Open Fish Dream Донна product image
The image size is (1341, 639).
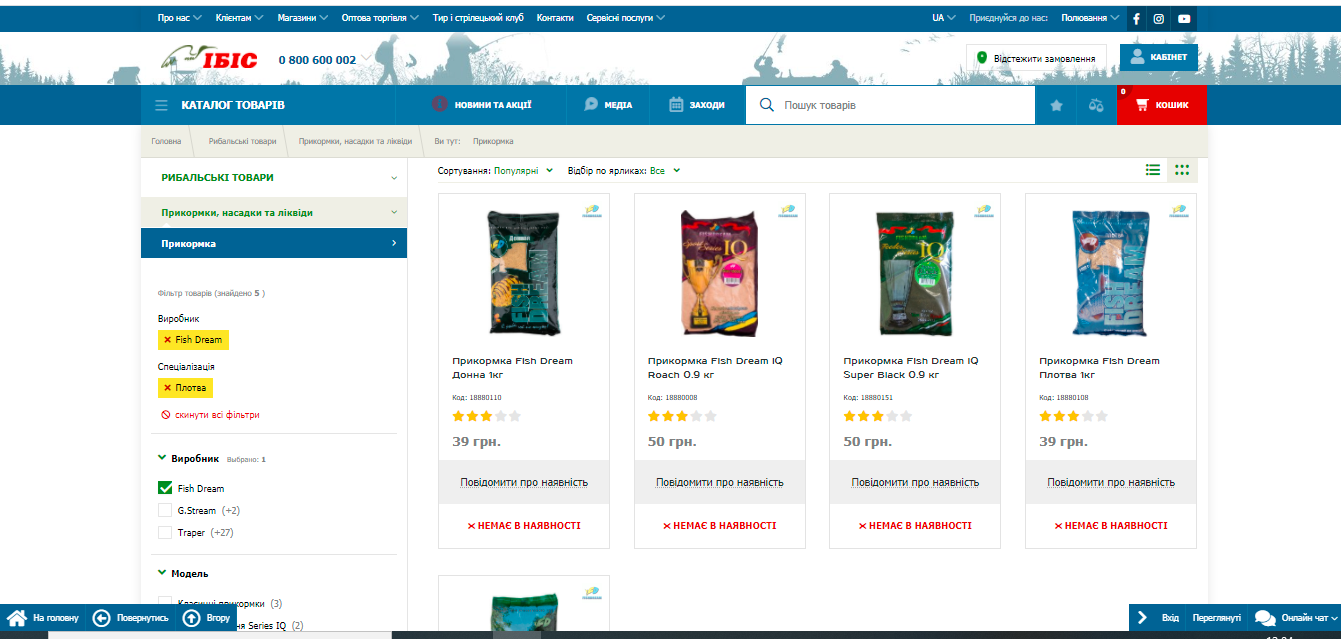click(x=524, y=272)
